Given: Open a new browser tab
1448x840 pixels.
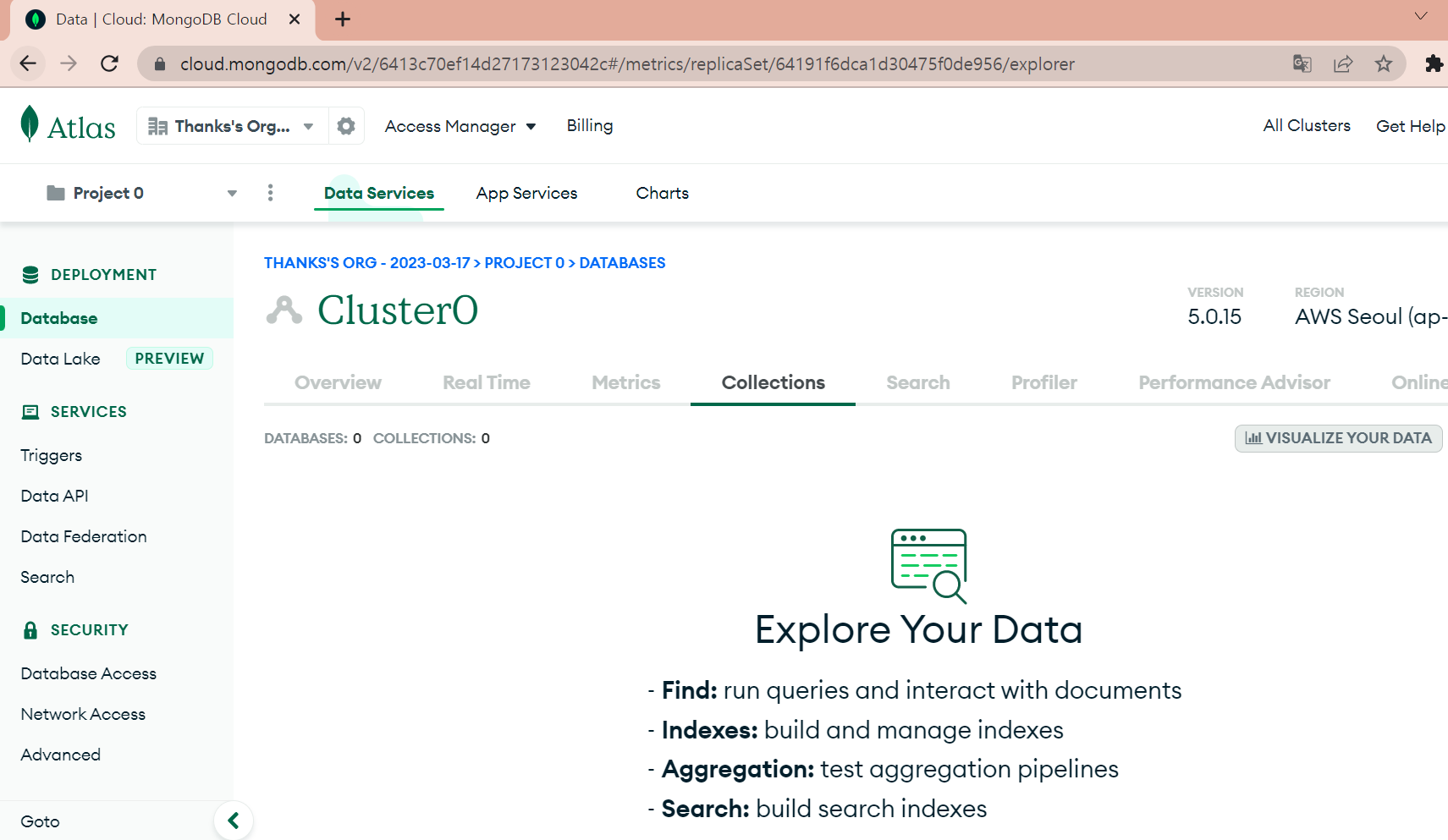Looking at the screenshot, I should (343, 19).
